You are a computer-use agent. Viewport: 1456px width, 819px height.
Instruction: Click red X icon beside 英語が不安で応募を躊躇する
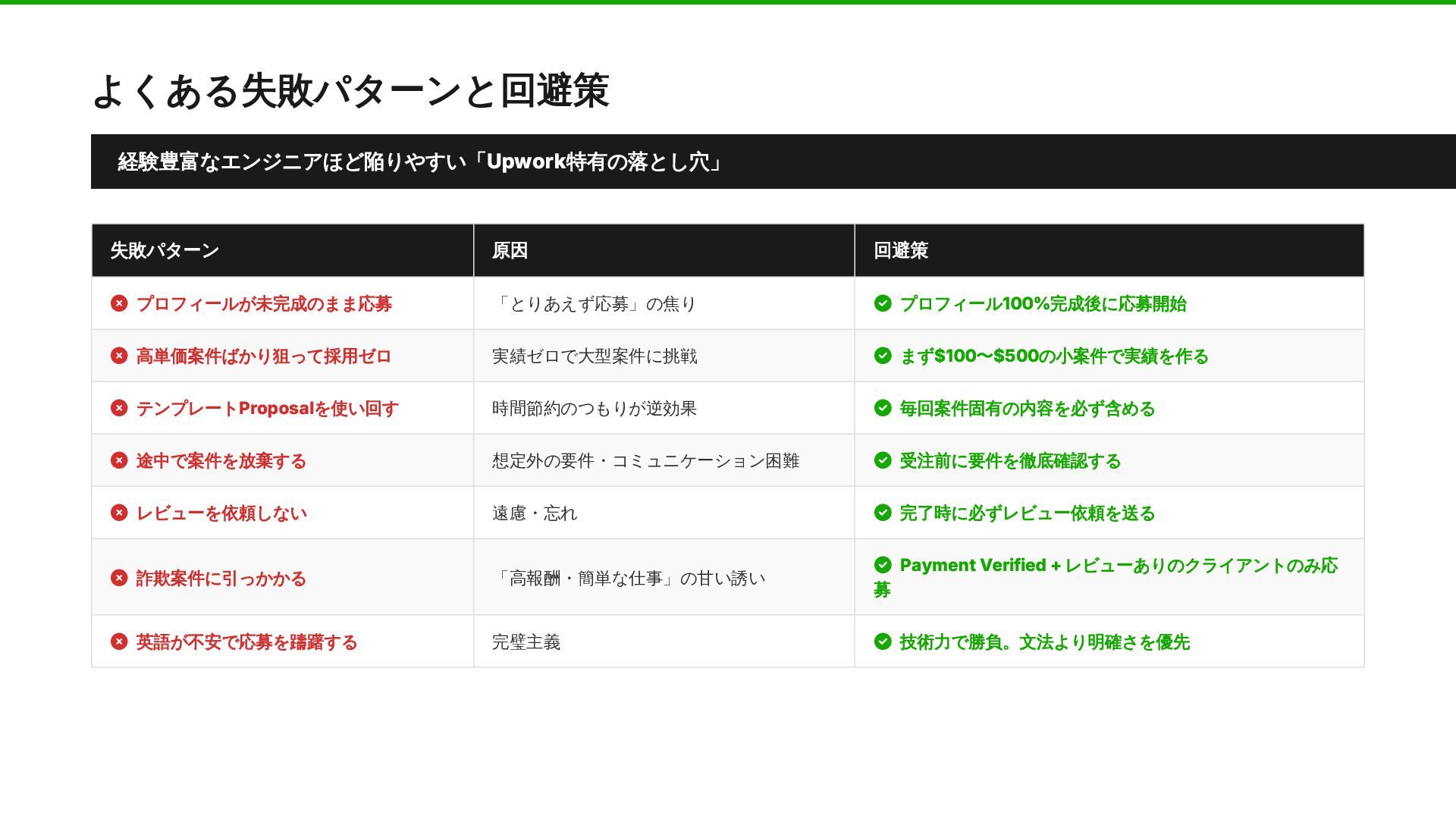pyautogui.click(x=119, y=642)
